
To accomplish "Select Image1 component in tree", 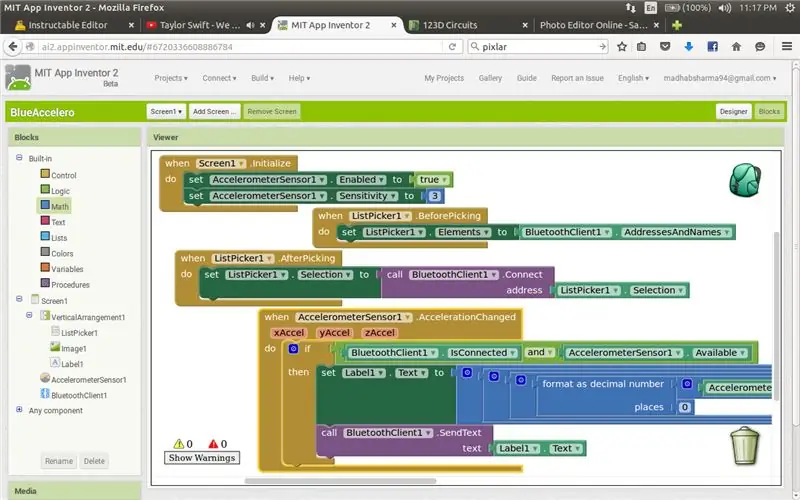I will pyautogui.click(x=68, y=348).
